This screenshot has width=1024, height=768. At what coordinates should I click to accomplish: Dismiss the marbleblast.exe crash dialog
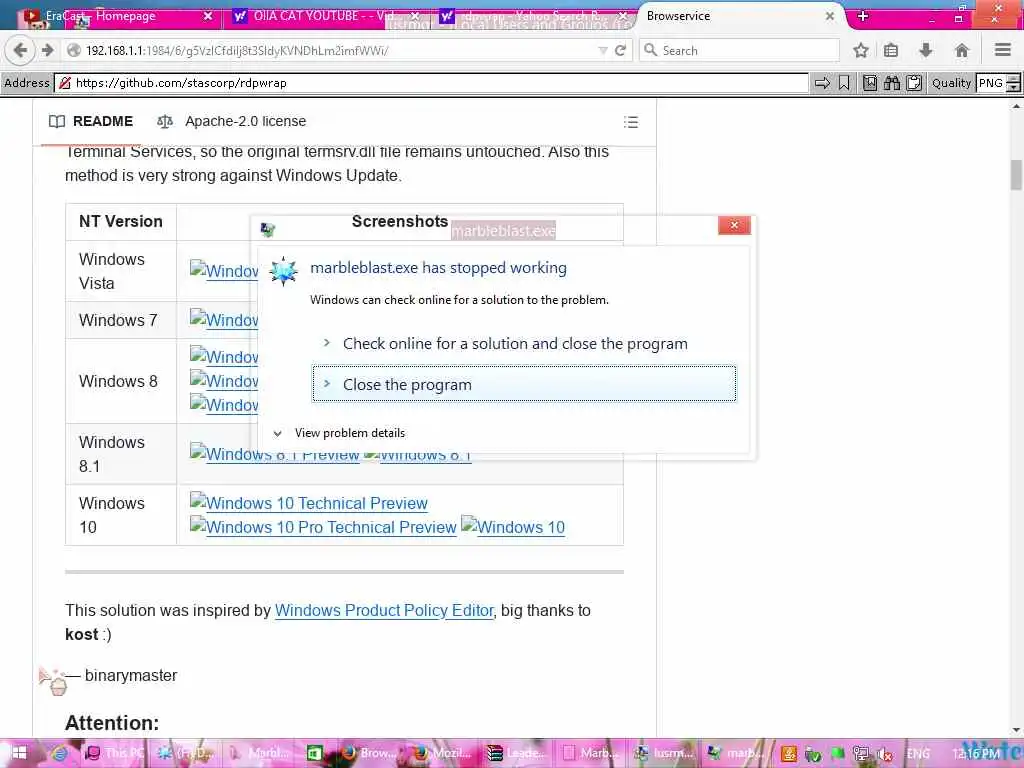pos(734,225)
